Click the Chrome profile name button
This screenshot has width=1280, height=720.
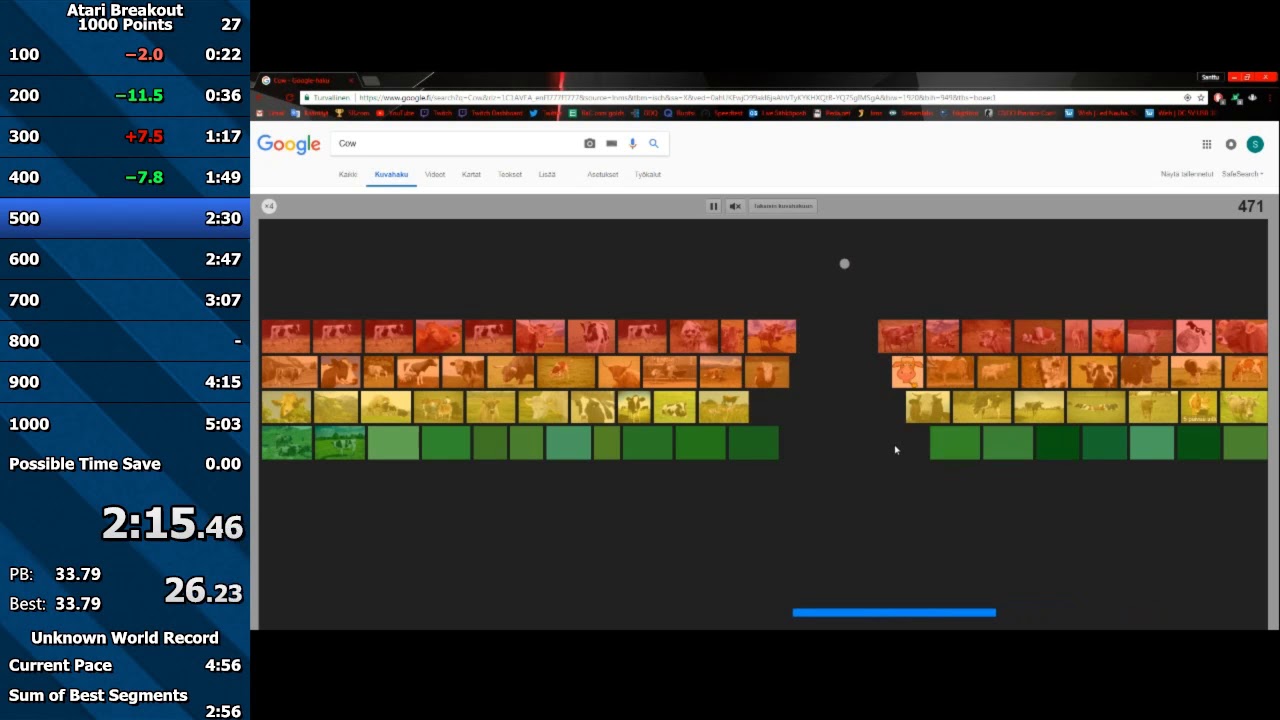click(x=1210, y=77)
